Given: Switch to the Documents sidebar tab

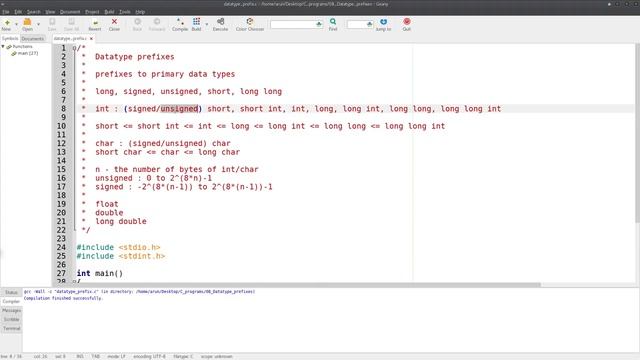Looking at the screenshot, I should [x=33, y=38].
